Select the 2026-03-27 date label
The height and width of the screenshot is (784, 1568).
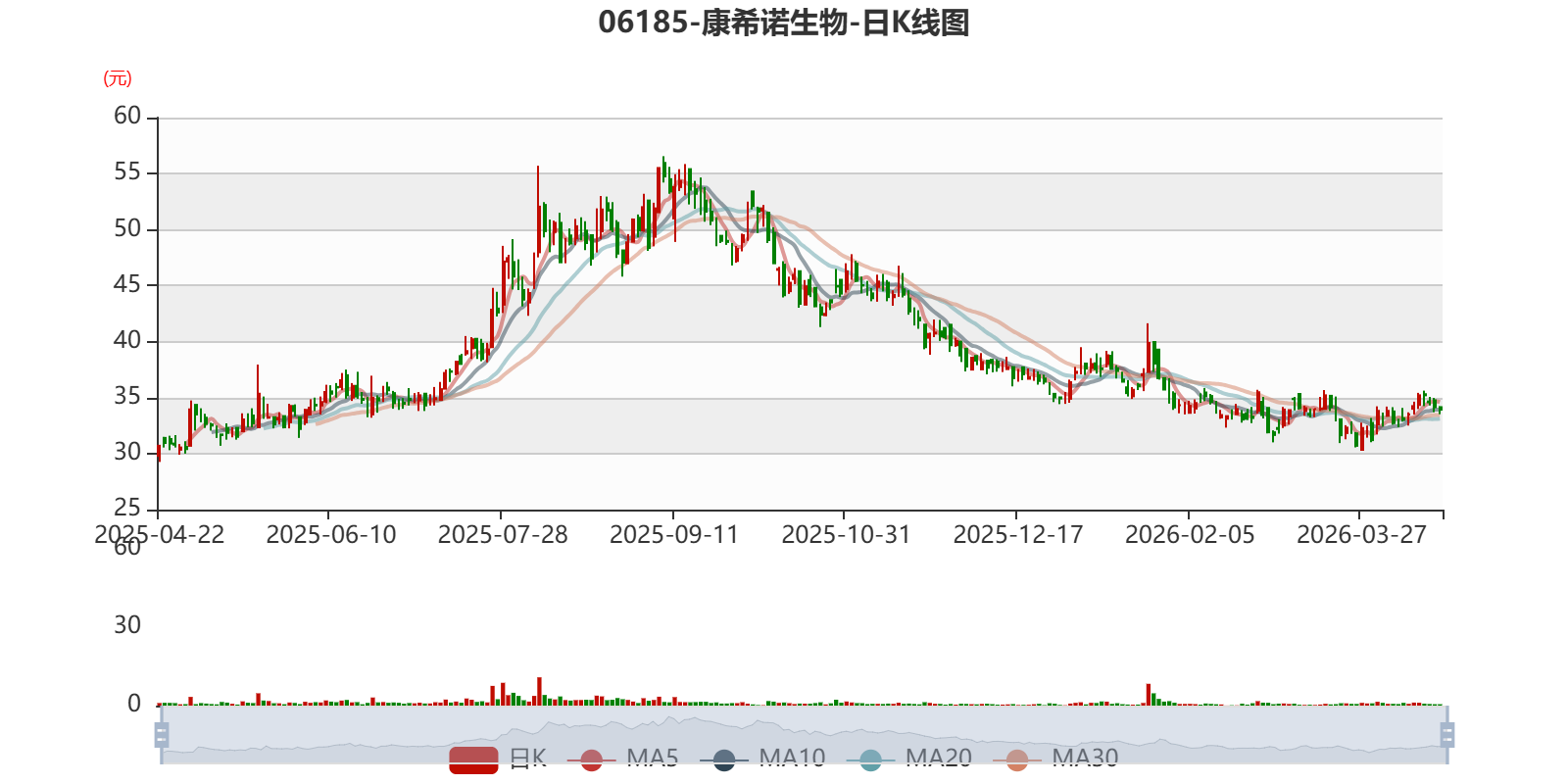tap(1361, 534)
